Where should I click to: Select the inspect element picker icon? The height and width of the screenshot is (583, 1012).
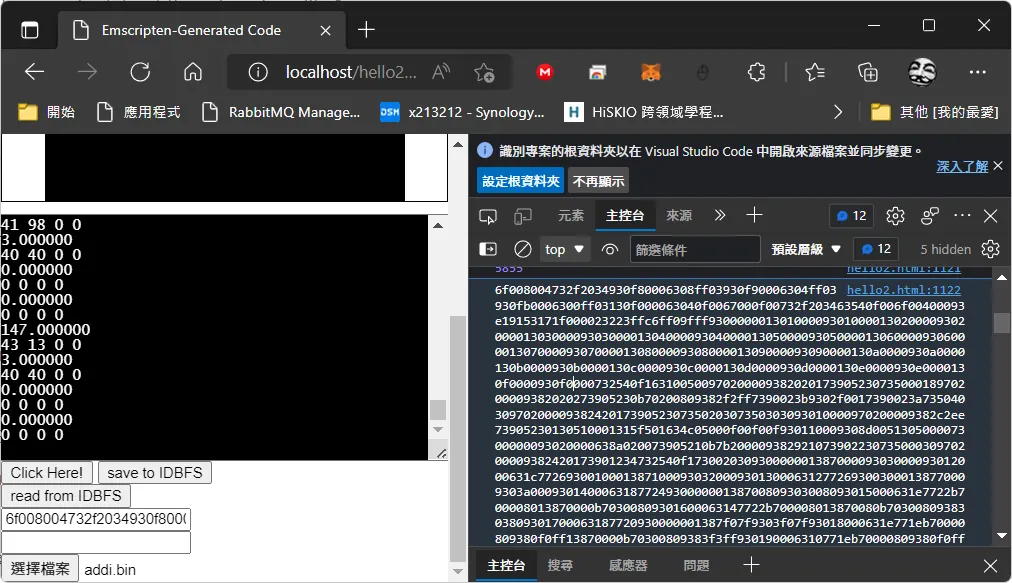click(x=488, y=216)
